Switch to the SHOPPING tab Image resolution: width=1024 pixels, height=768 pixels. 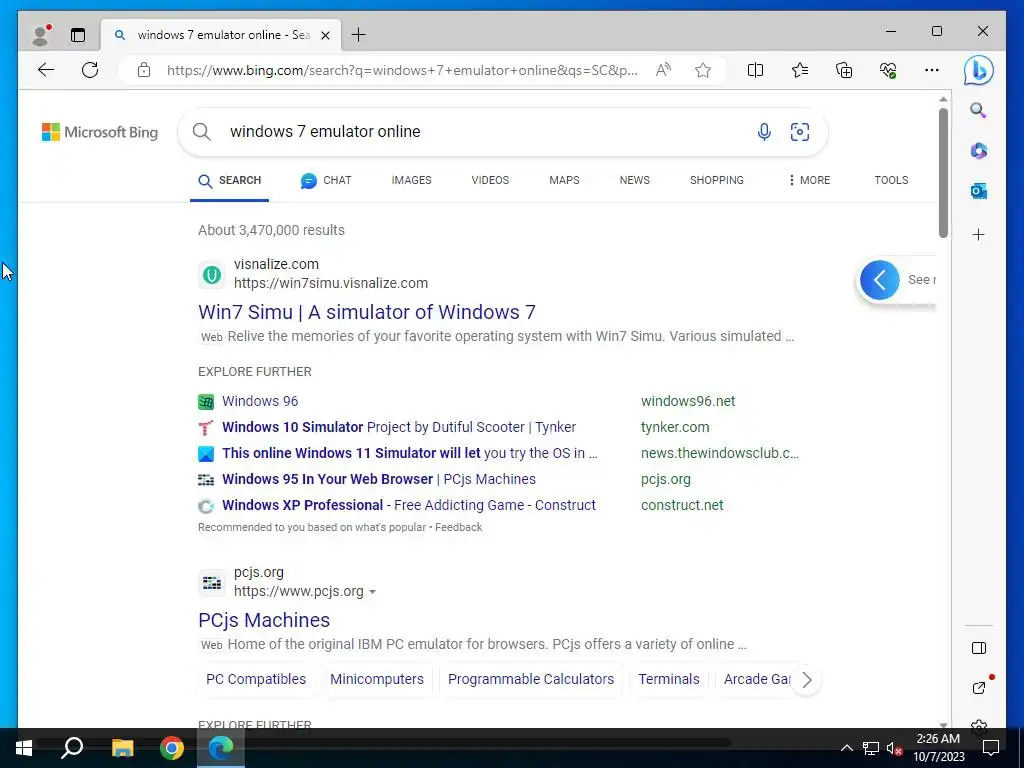[x=716, y=180]
